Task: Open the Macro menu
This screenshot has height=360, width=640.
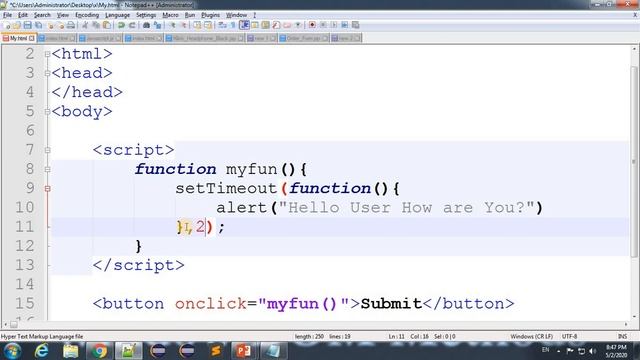Action: pyautogui.click(x=170, y=15)
